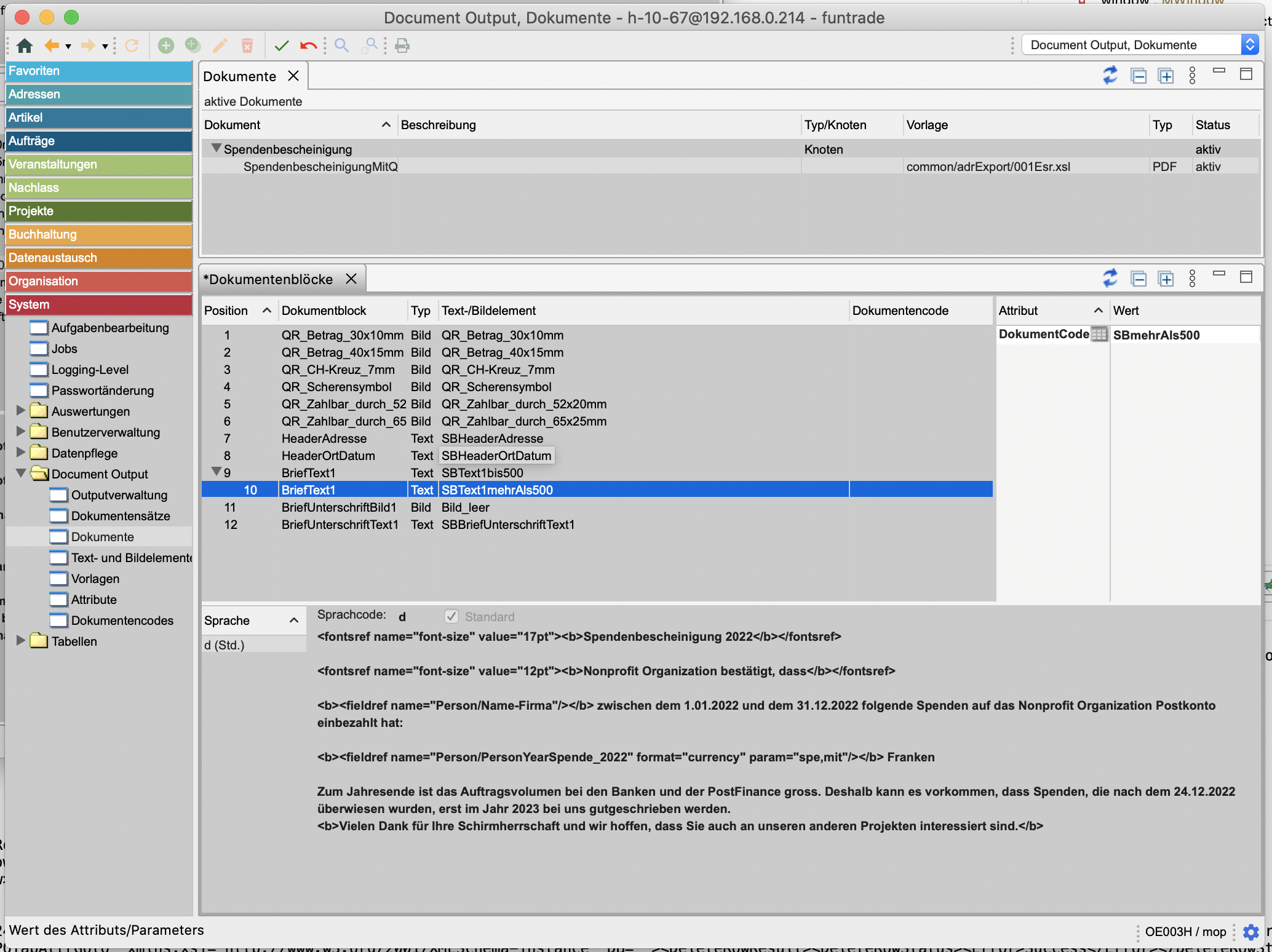Expand all rows in Dokumentenblöcke panel
This screenshot has width=1272, height=952.
(1166, 279)
